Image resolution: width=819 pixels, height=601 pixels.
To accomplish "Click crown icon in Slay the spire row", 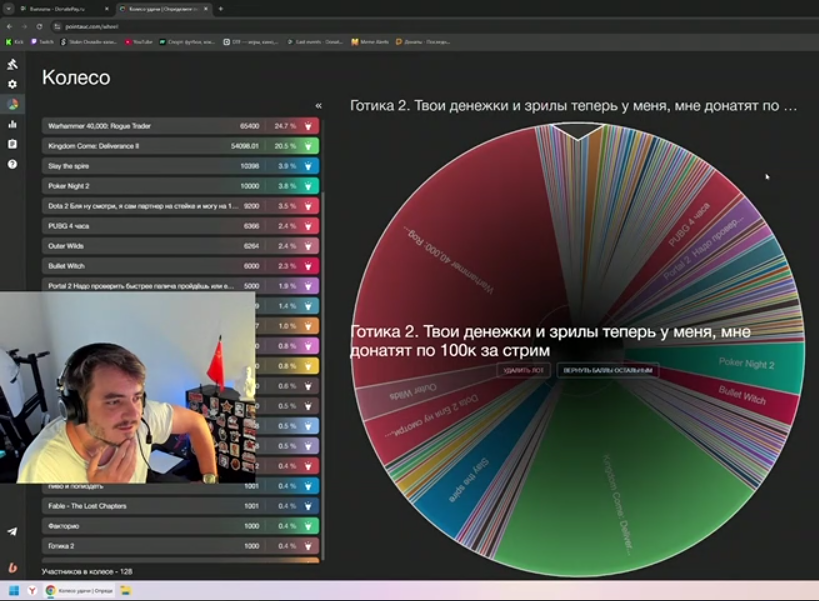I will (x=308, y=166).
